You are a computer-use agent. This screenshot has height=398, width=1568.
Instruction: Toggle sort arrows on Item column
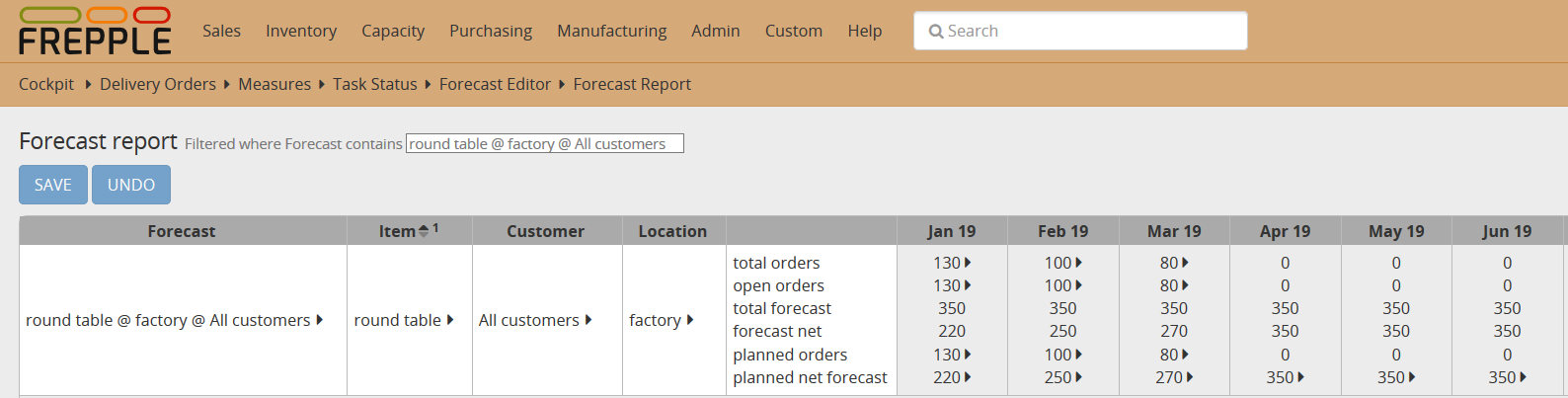[x=424, y=231]
